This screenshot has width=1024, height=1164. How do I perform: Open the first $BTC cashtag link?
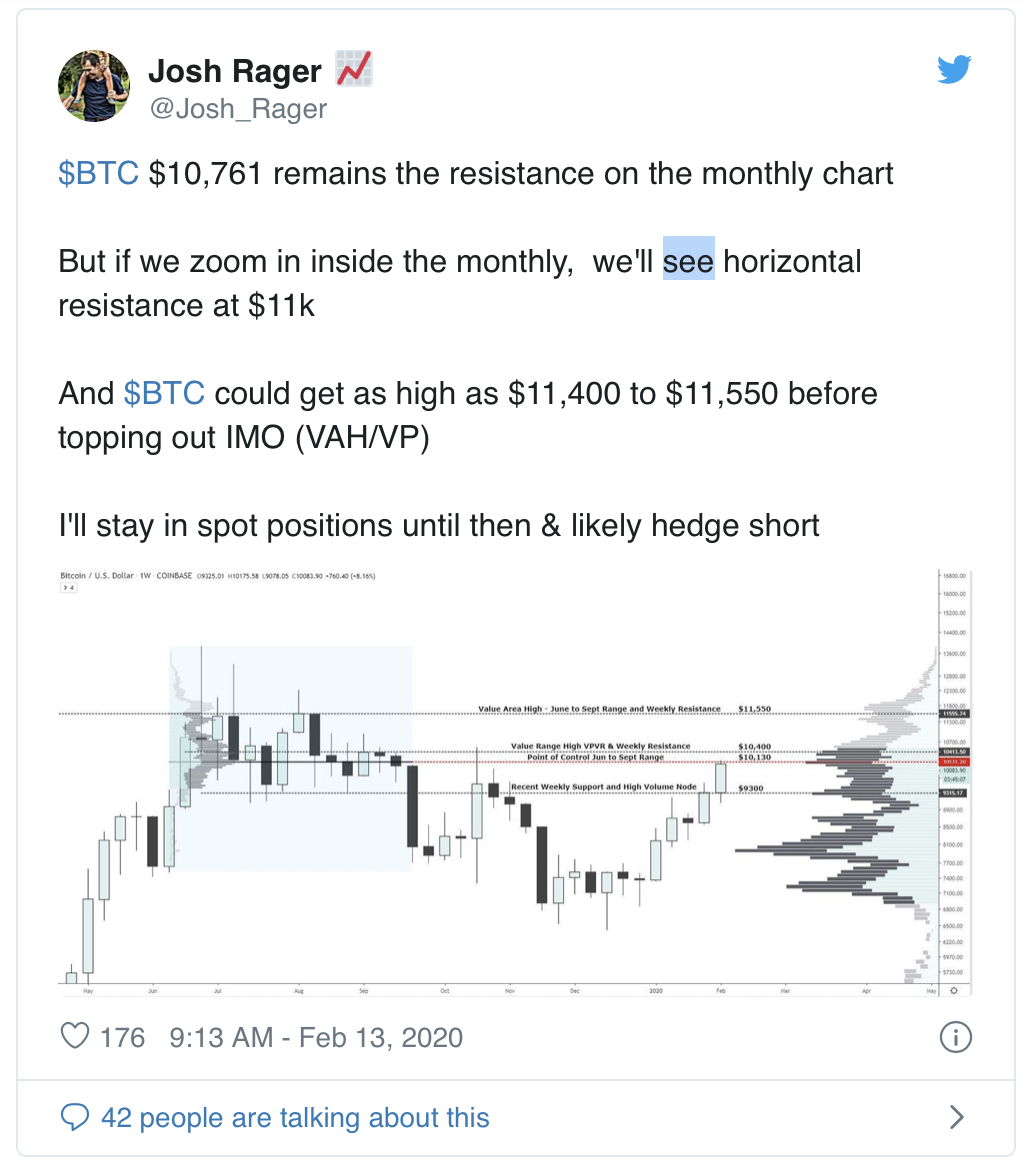coord(98,174)
